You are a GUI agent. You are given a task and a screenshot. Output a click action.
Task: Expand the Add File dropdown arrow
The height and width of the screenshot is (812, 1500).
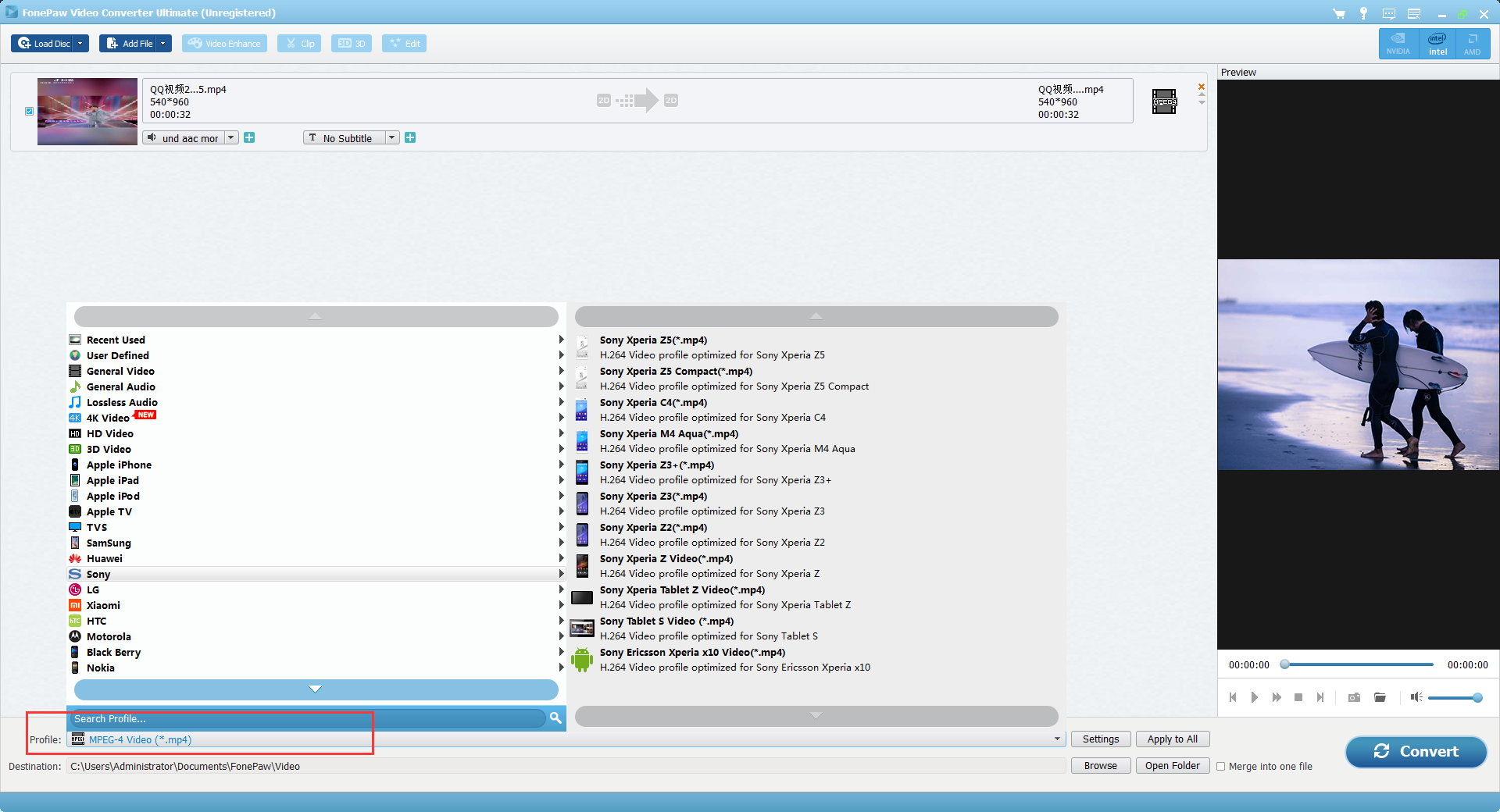(x=163, y=44)
